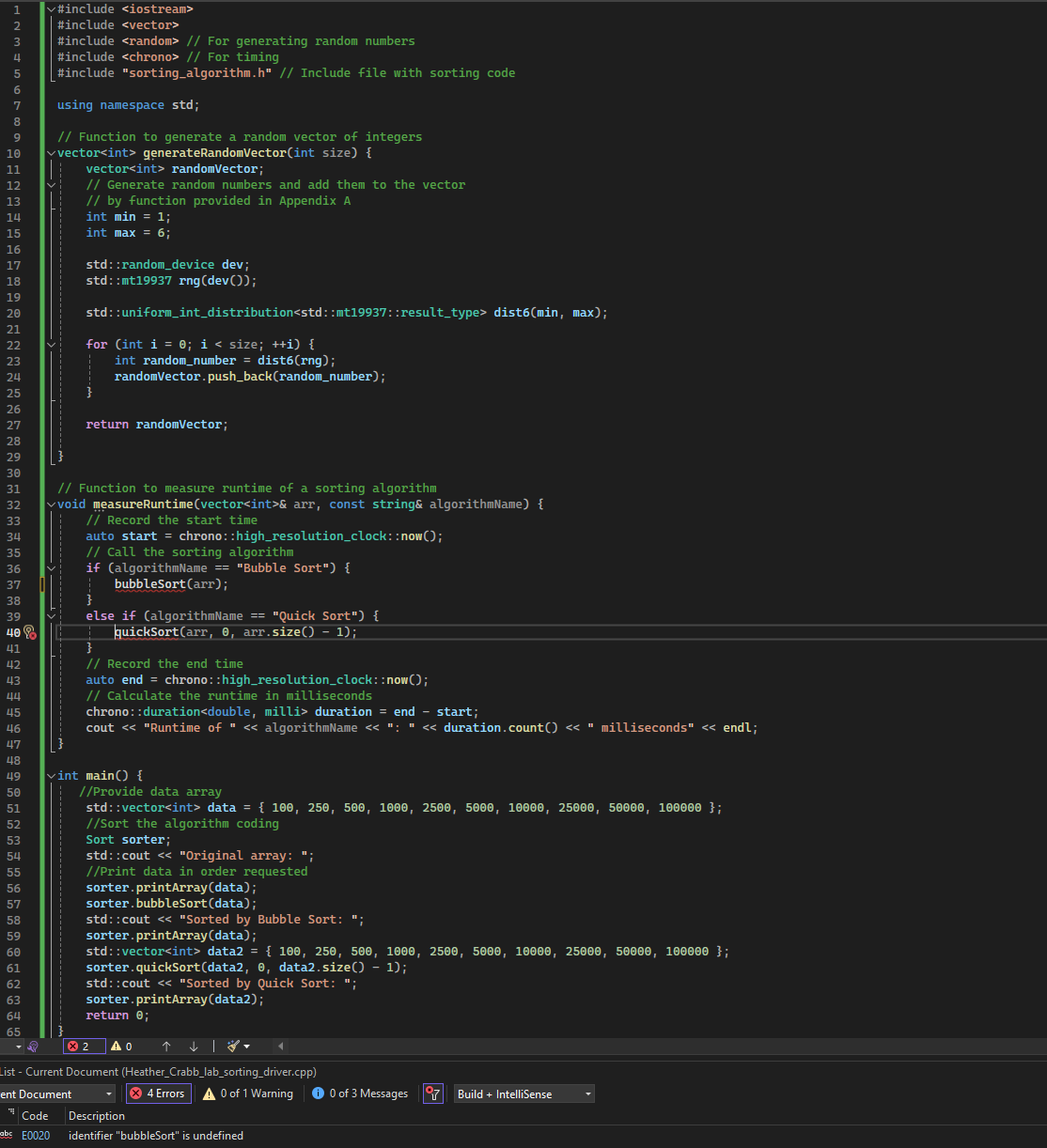
Task: Click the horizontal scrollbar left arrow
Action: pyautogui.click(x=281, y=1046)
